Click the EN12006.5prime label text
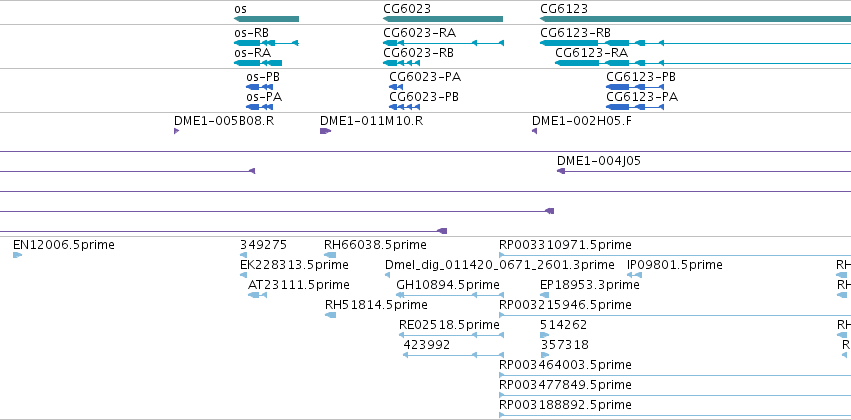Image resolution: width=851 pixels, height=420 pixels. pos(63,245)
